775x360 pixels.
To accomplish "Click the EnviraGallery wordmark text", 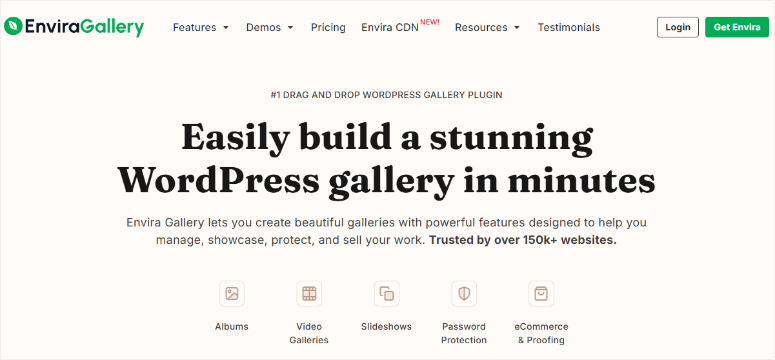I will (84, 27).
